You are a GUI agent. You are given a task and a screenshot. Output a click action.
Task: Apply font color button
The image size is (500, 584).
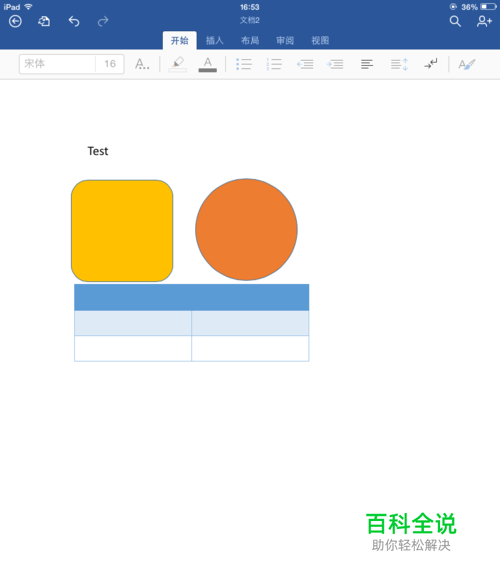point(208,64)
